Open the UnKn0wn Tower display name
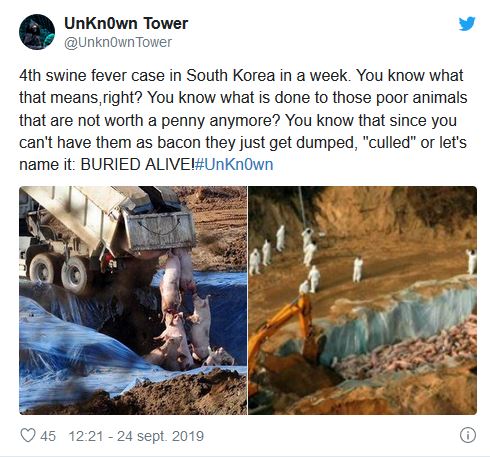490x457 pixels. 126,24
